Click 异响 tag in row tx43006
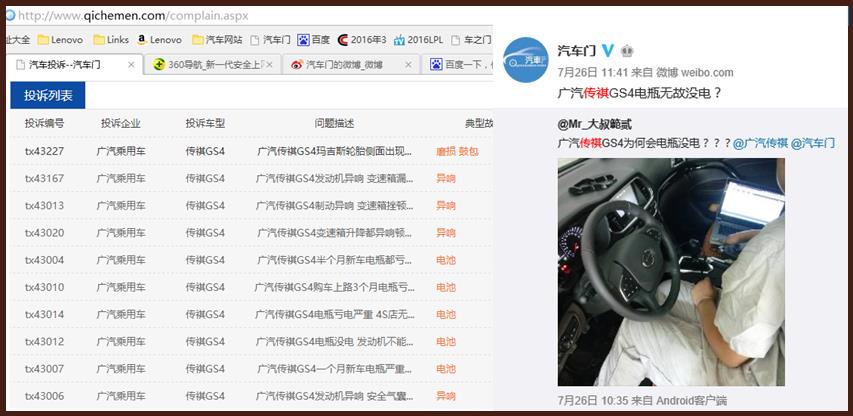 [x=446, y=396]
